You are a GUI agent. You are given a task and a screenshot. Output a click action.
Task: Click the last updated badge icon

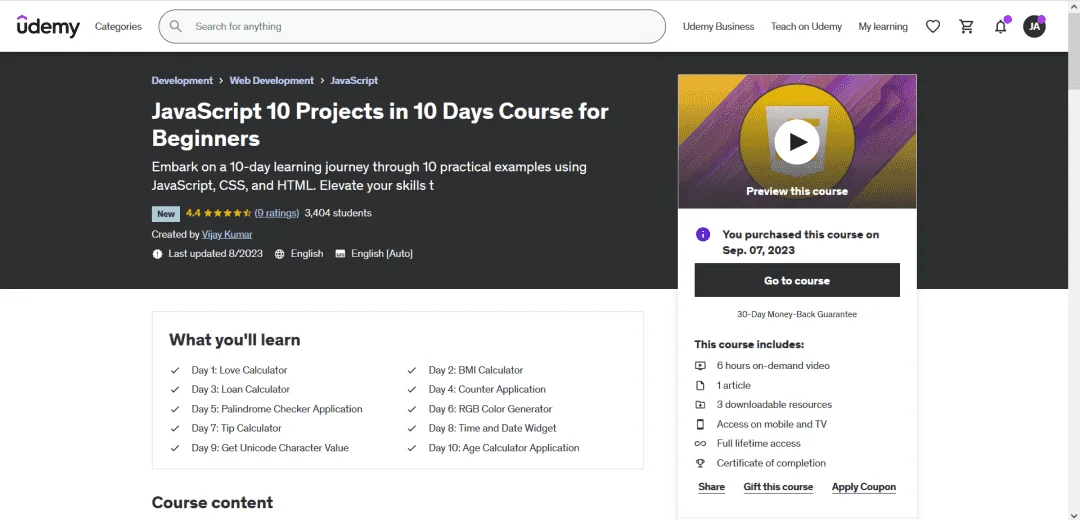pos(157,253)
